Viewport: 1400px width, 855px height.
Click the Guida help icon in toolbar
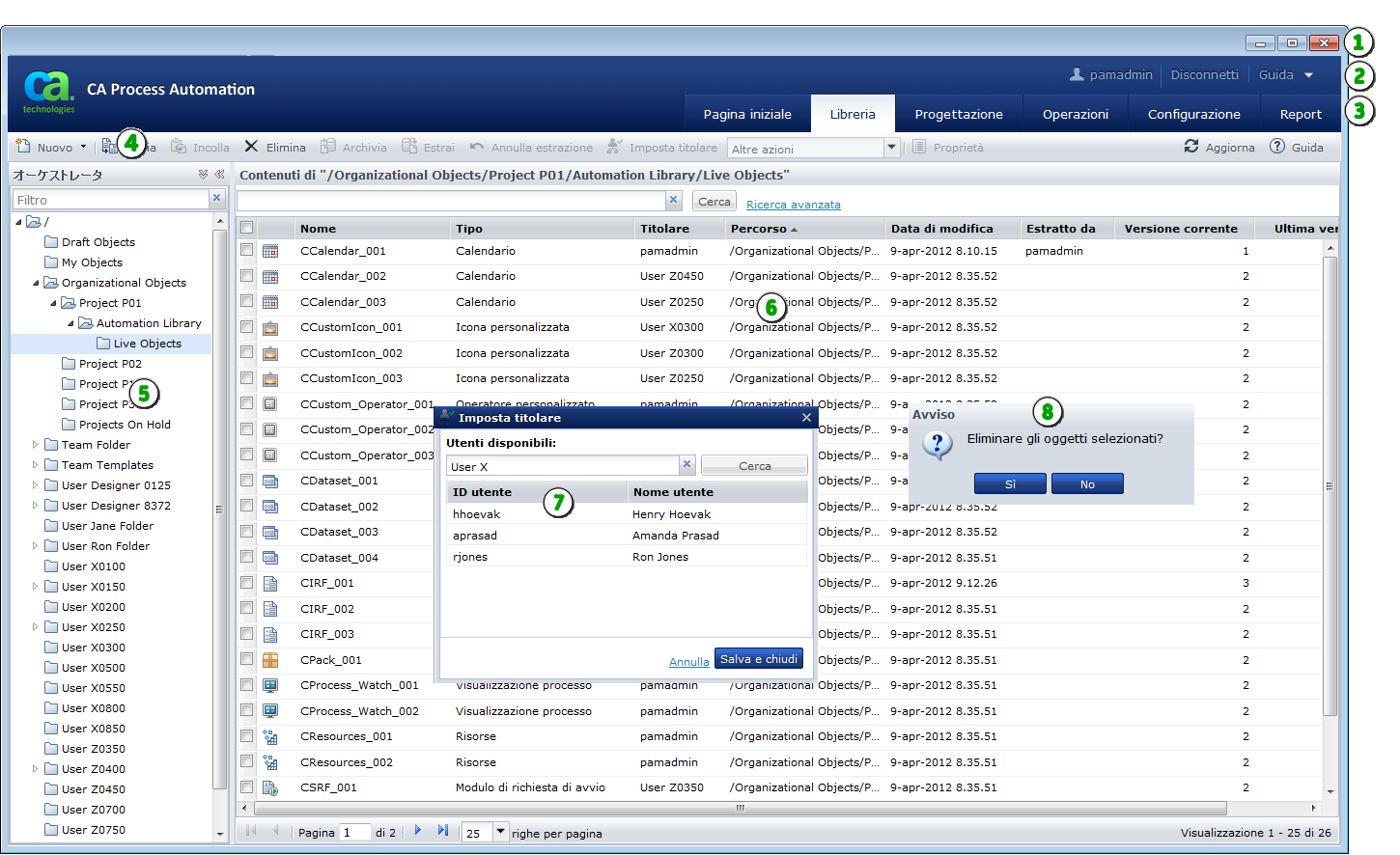pos(1277,147)
